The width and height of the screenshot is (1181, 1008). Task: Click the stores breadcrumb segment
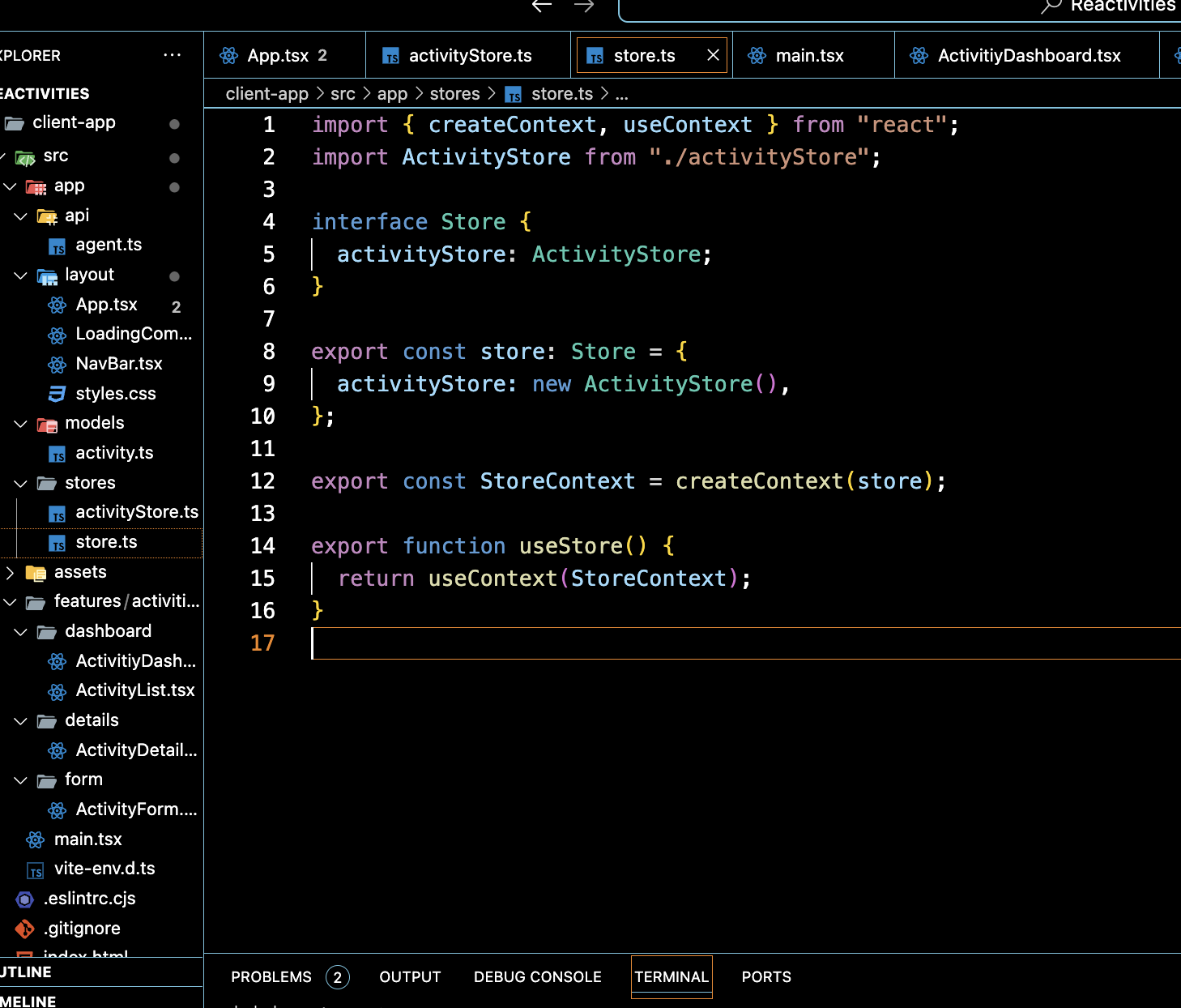click(454, 94)
